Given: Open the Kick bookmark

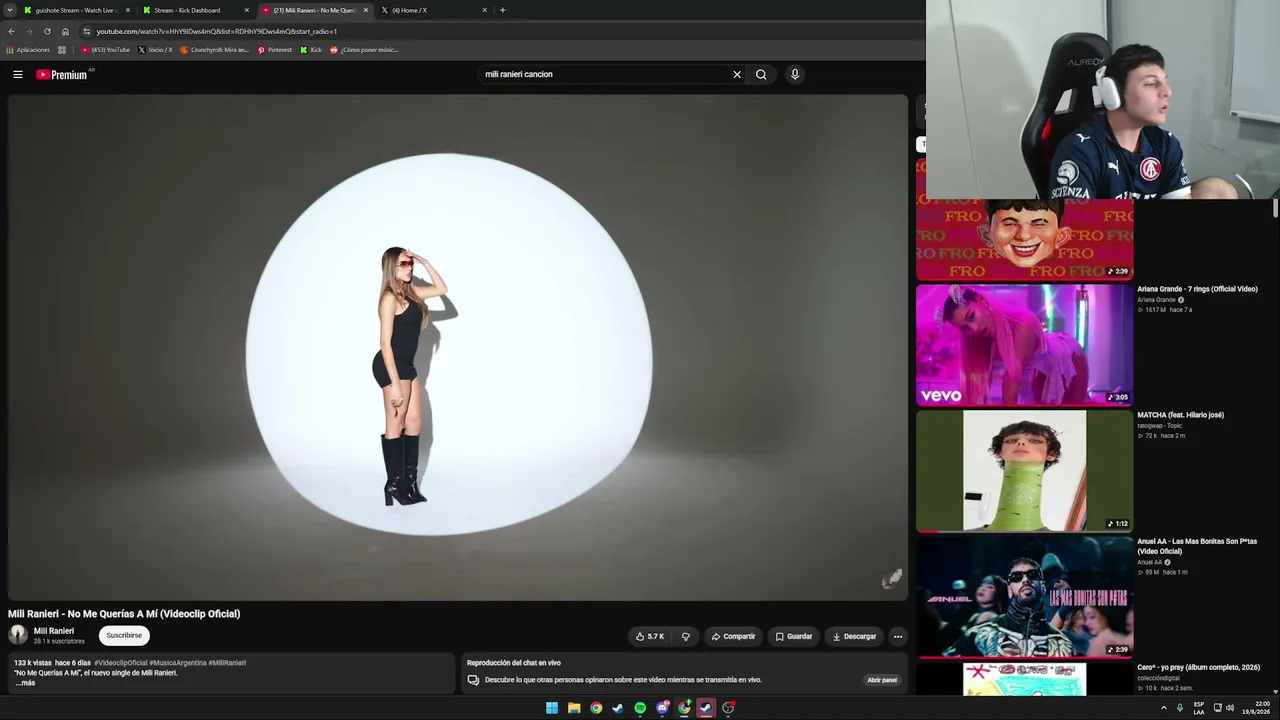Looking at the screenshot, I should click(x=311, y=50).
